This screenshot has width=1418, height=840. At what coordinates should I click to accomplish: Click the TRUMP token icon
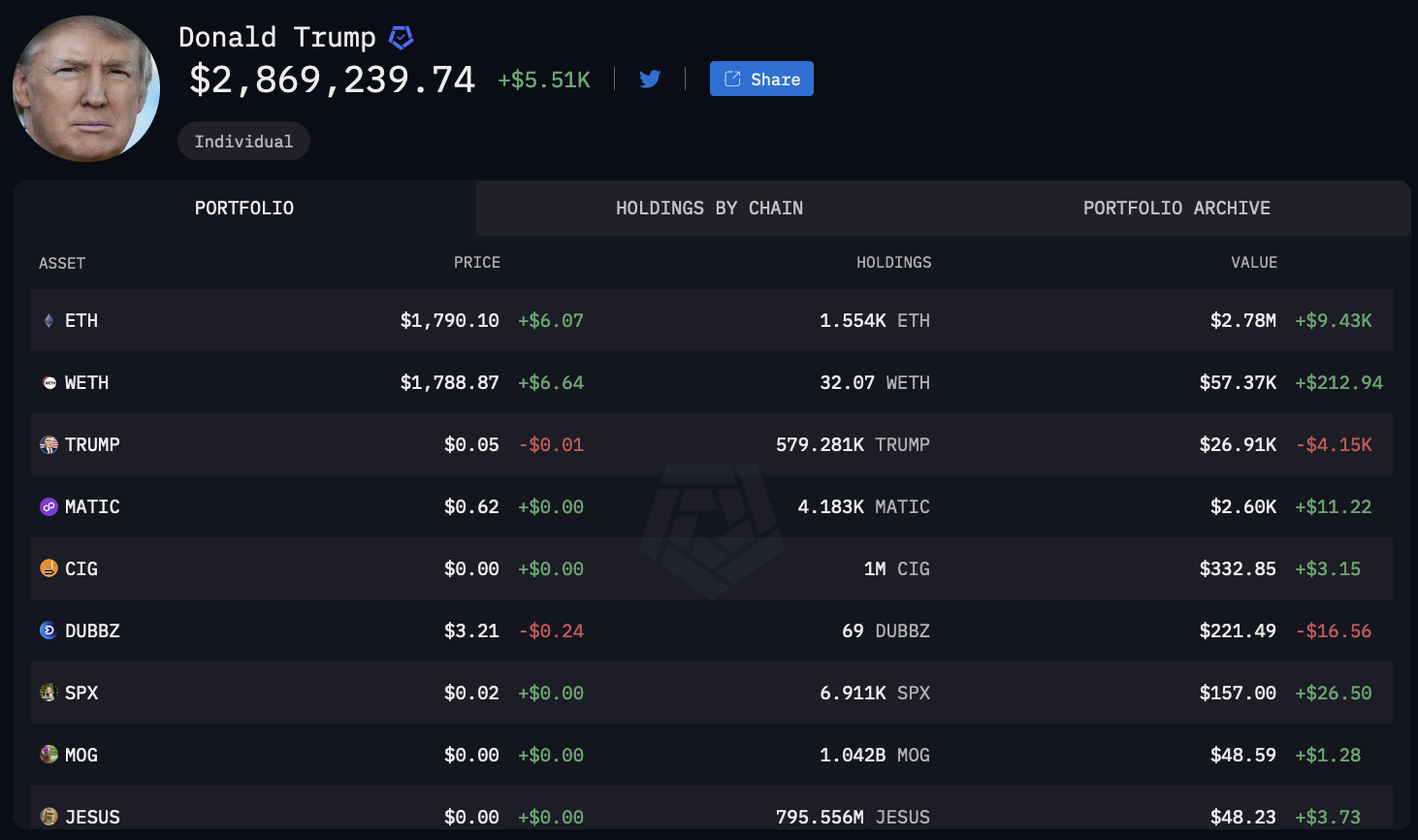pyautogui.click(x=48, y=445)
